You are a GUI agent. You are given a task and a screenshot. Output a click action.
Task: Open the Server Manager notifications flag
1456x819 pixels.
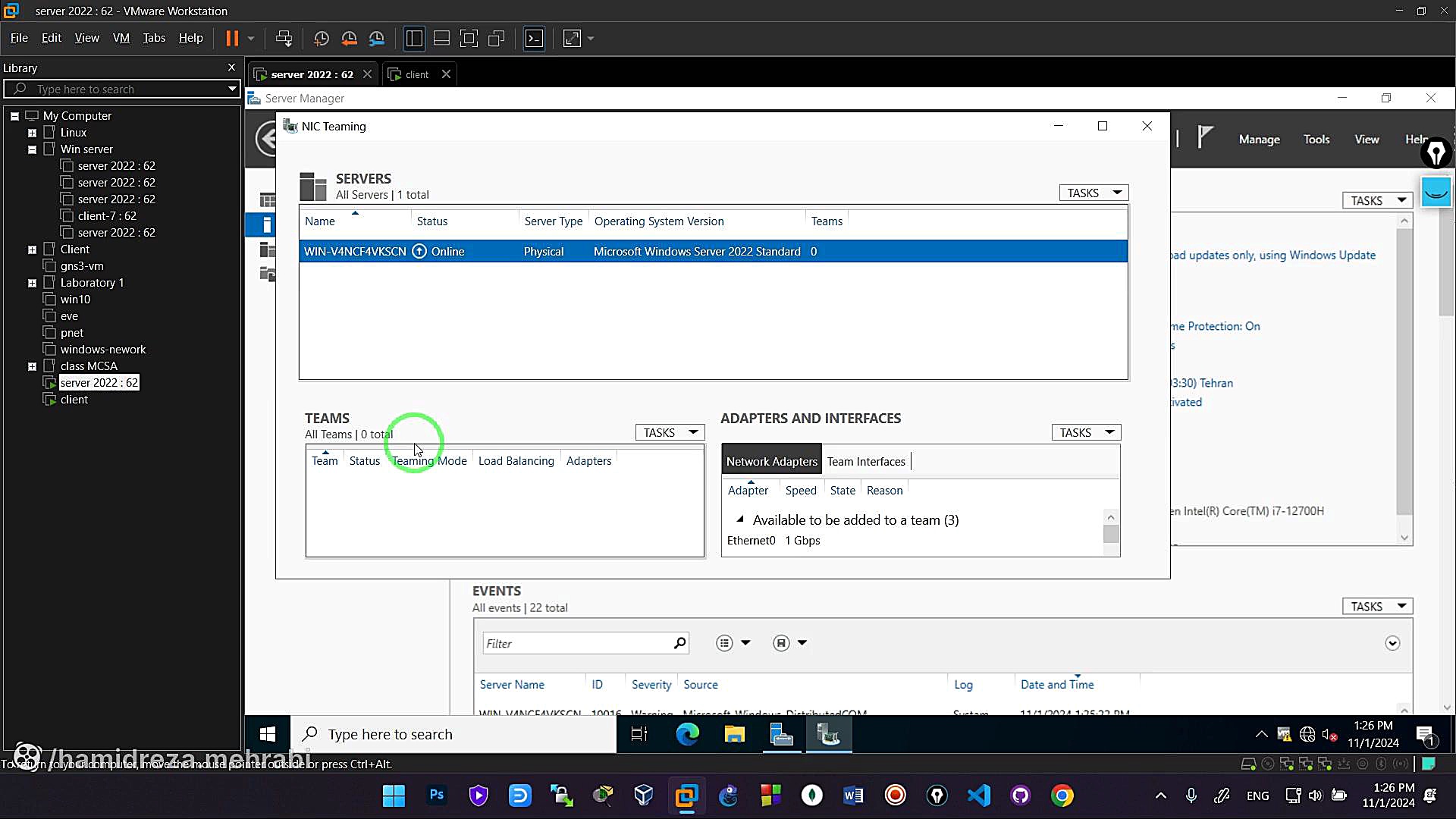point(1204,138)
